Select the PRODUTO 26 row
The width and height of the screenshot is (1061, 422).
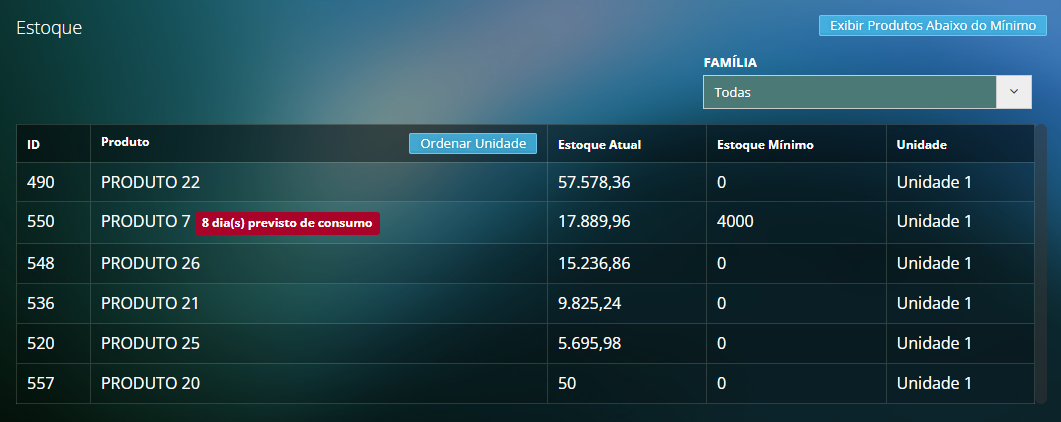pos(151,263)
